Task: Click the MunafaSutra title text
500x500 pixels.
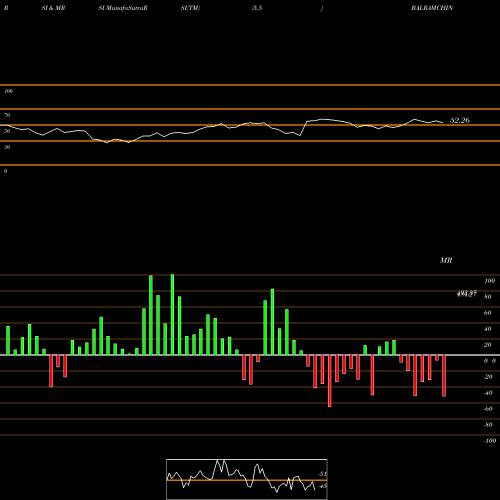Action: pos(126,8)
